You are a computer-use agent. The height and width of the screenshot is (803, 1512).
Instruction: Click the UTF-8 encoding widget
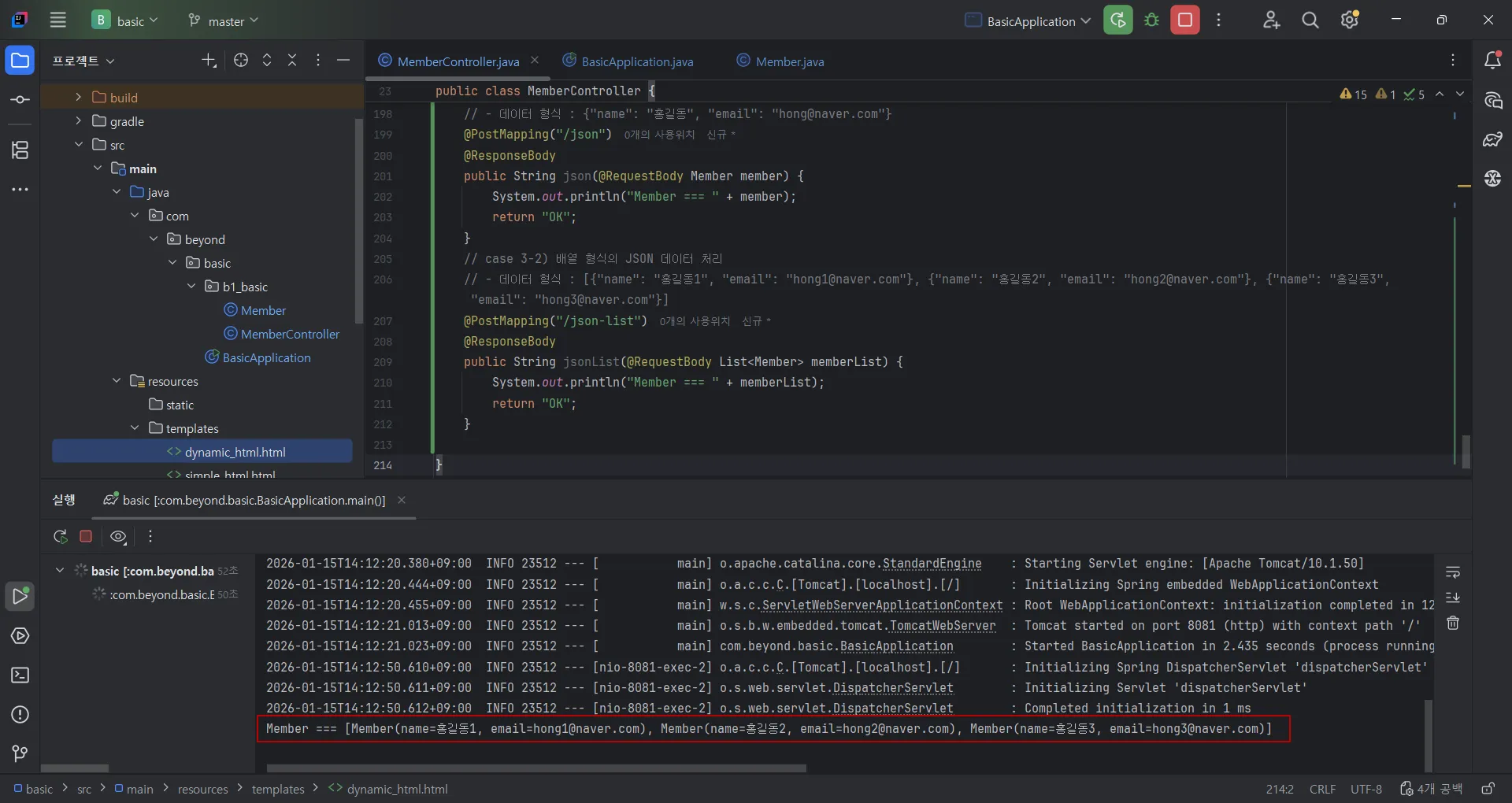coord(1366,789)
